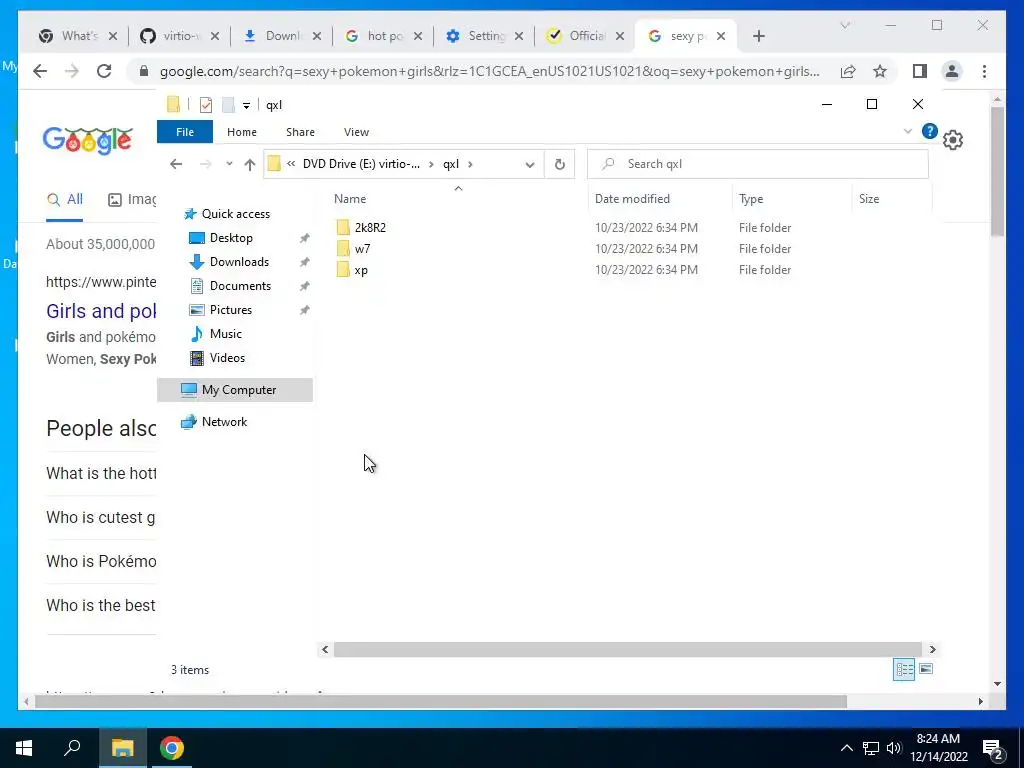
Task: Open the Share ribbon tab
Action: [x=300, y=132]
